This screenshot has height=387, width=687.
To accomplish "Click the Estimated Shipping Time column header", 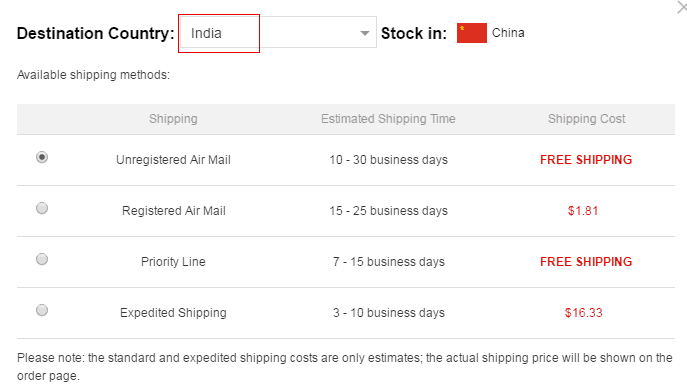I will (388, 119).
